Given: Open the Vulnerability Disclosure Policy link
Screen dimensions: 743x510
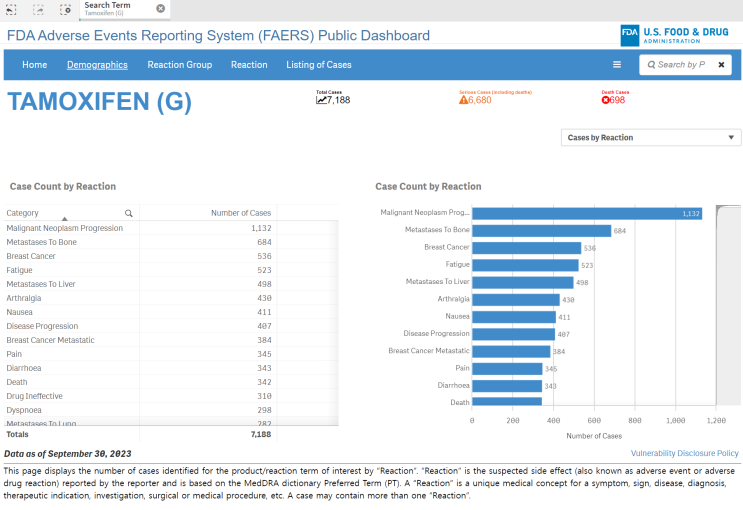Looking at the screenshot, I should click(684, 453).
